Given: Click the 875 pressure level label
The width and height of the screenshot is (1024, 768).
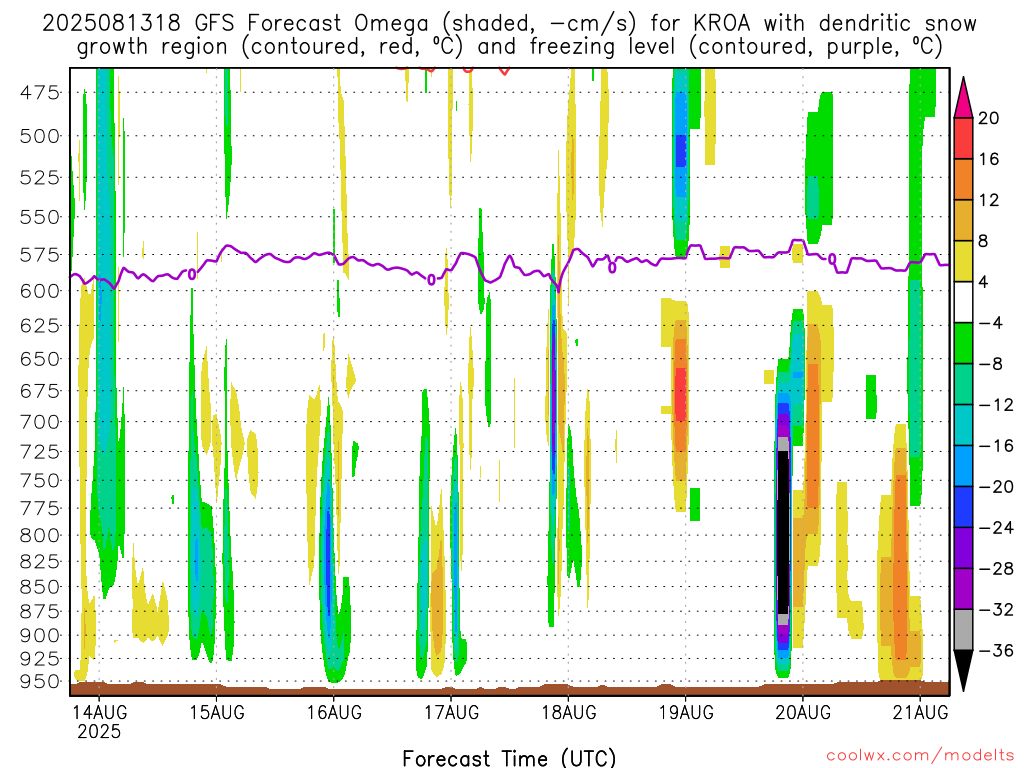Looking at the screenshot, I should coord(40,612).
